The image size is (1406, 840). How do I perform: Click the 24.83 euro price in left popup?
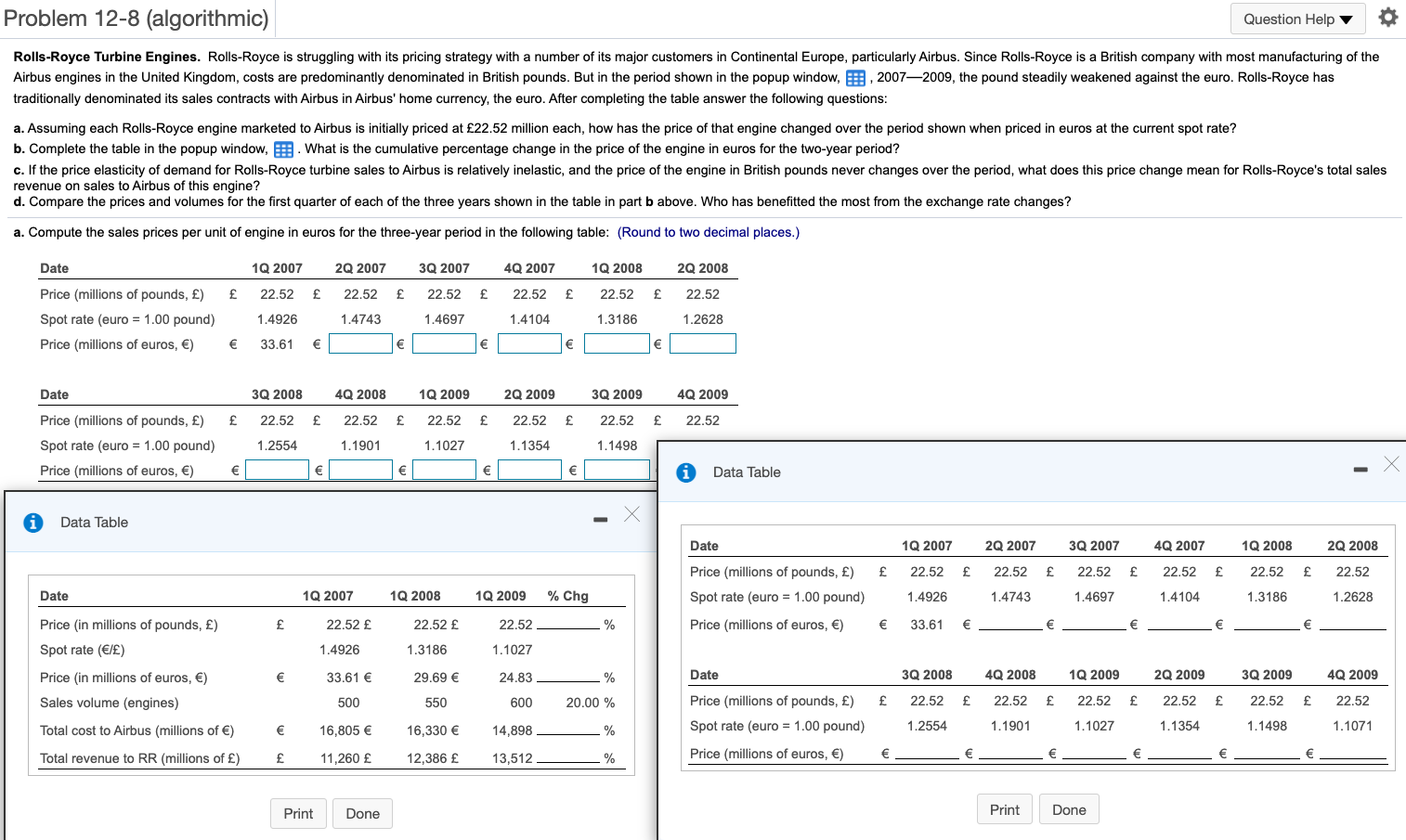point(516,678)
